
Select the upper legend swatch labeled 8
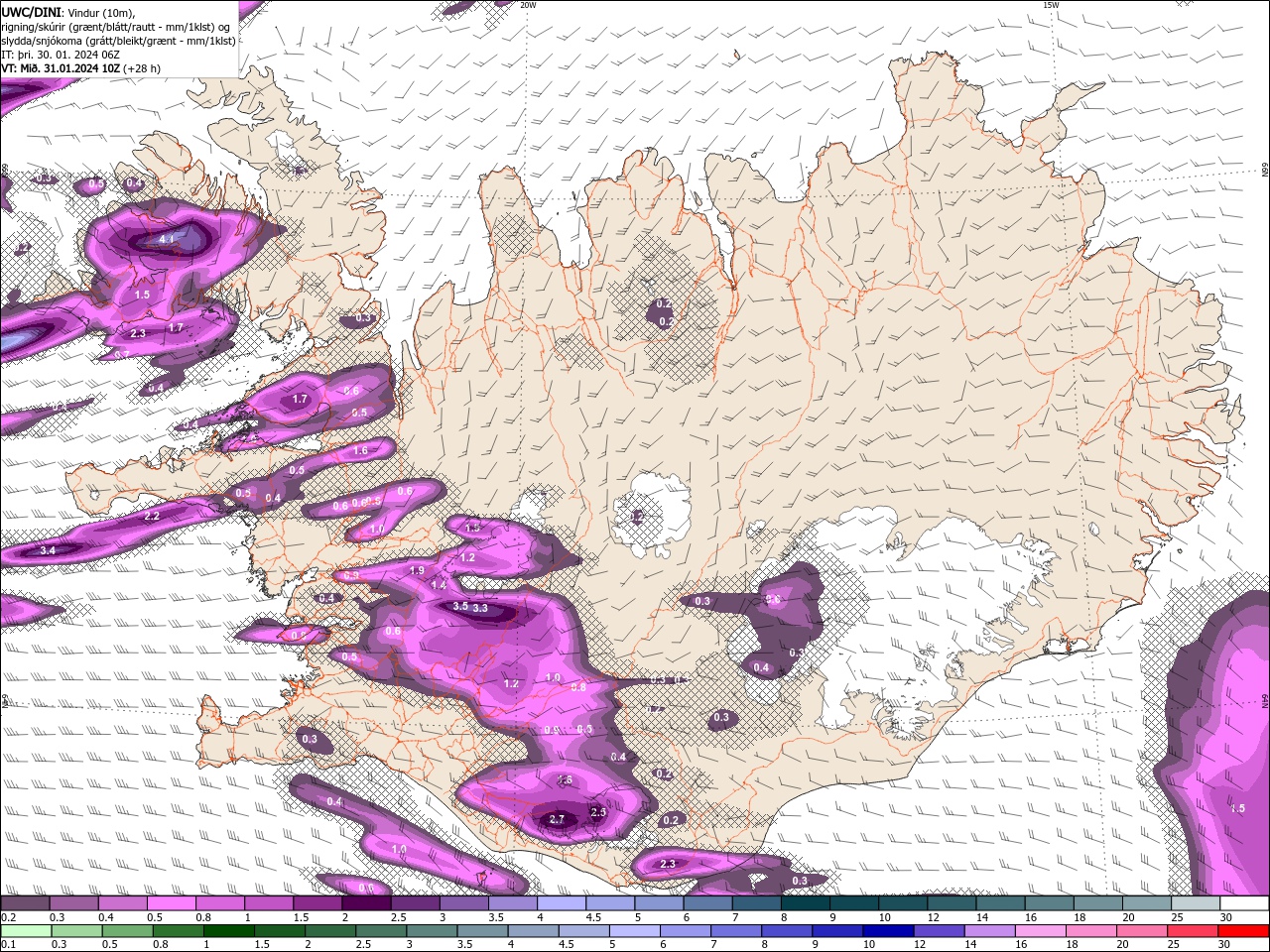click(x=806, y=903)
